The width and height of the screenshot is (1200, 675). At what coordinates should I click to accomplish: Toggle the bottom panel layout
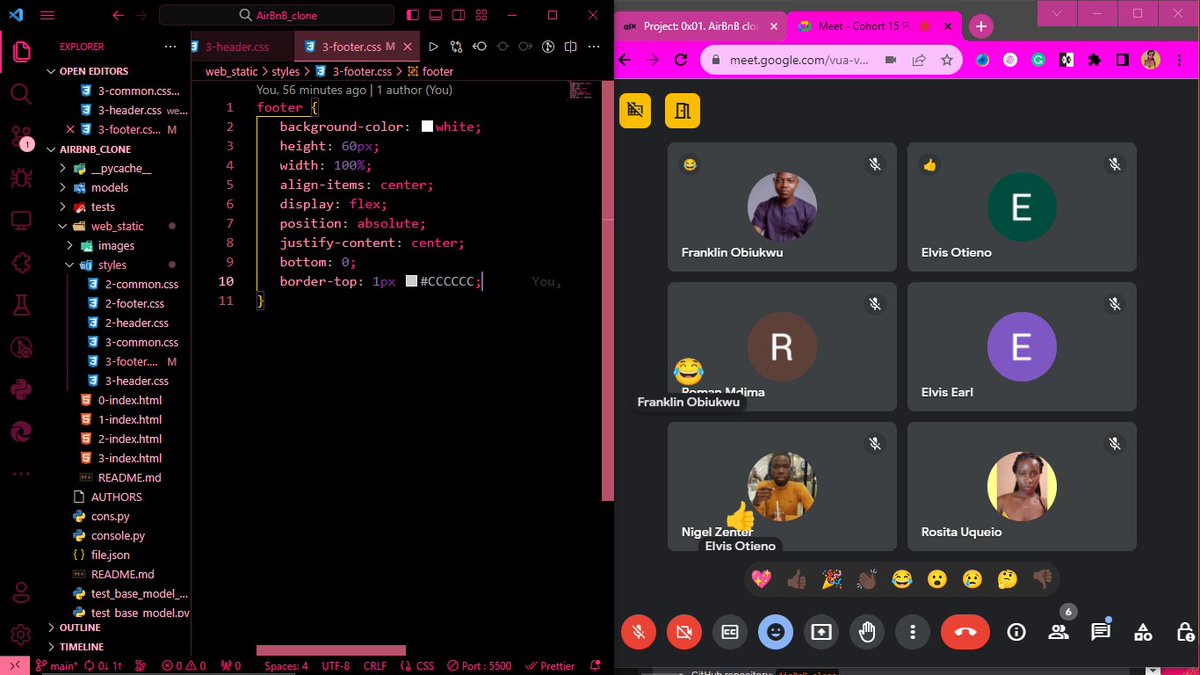coord(436,15)
